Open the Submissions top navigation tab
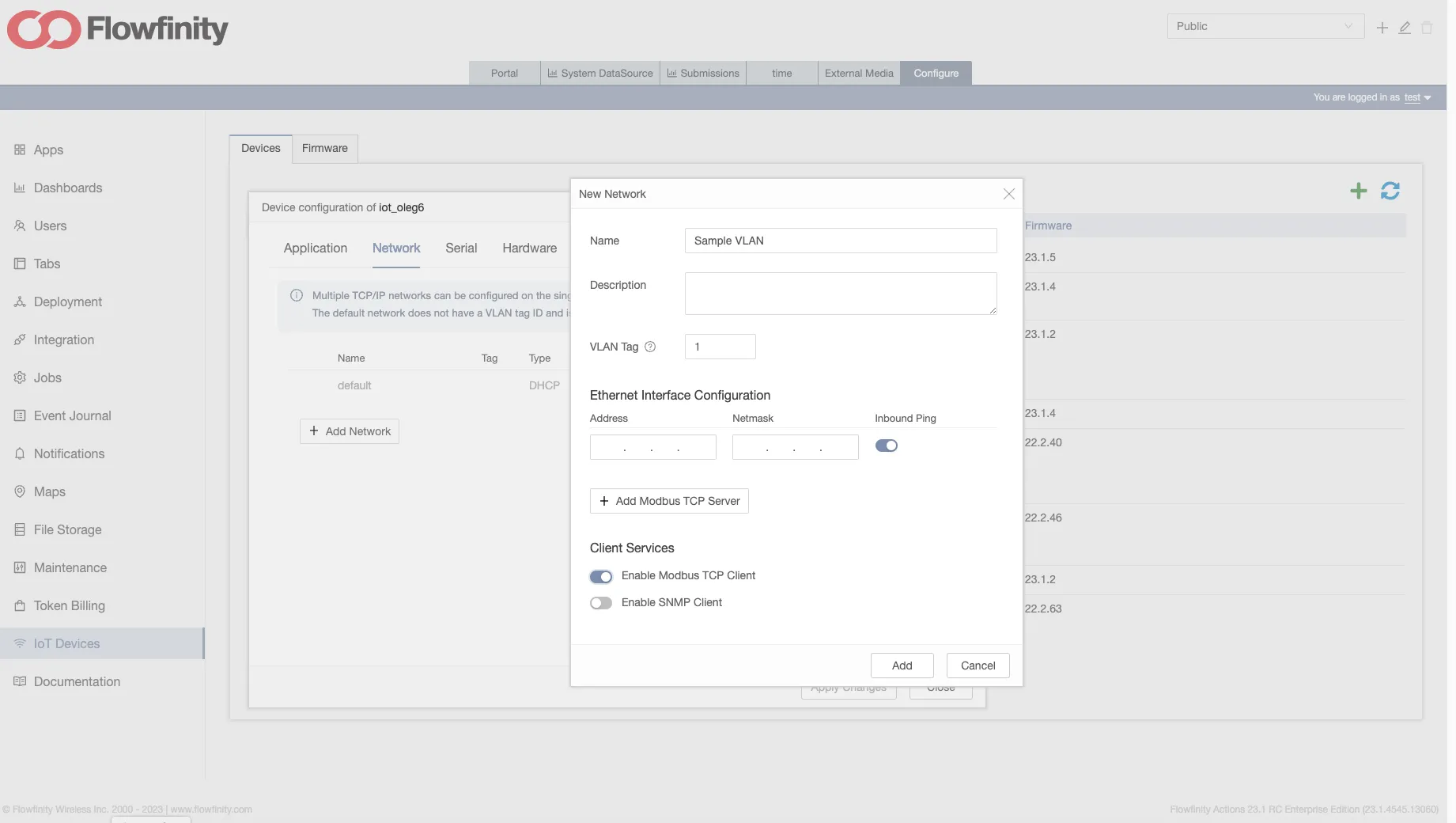 (x=703, y=73)
